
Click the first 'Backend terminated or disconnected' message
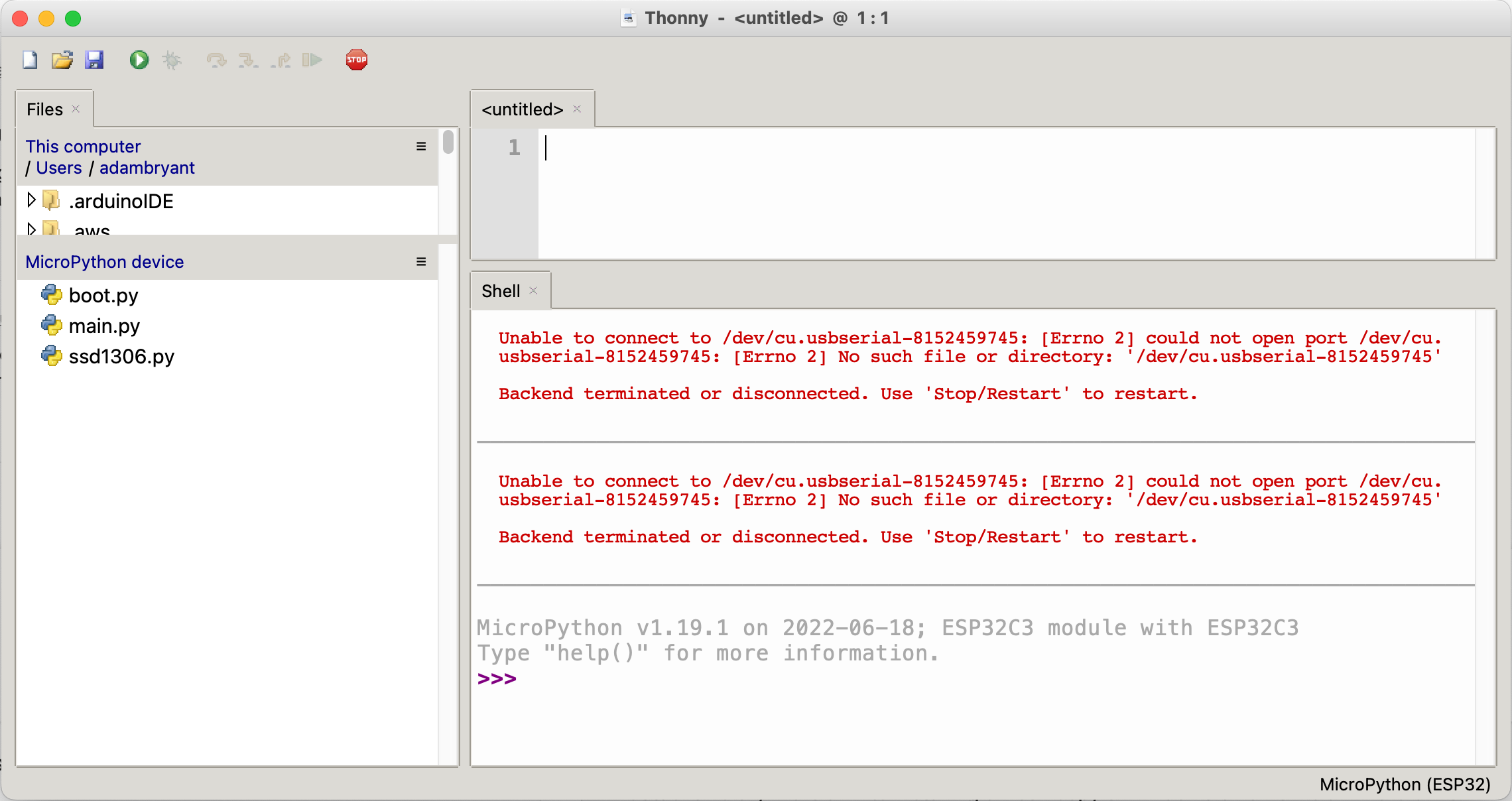[848, 394]
